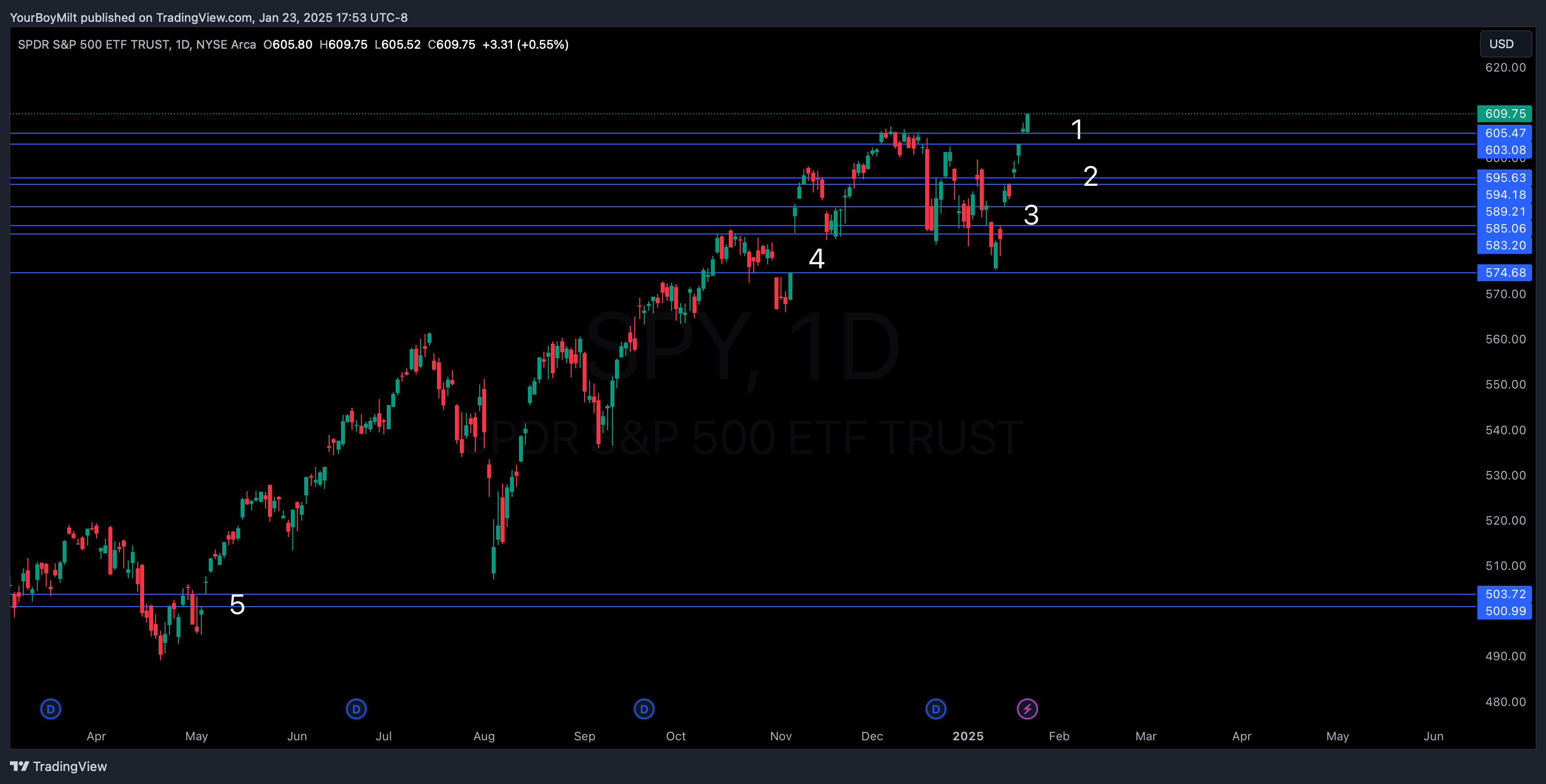Click the dividend marker near July

pyautogui.click(x=356, y=709)
